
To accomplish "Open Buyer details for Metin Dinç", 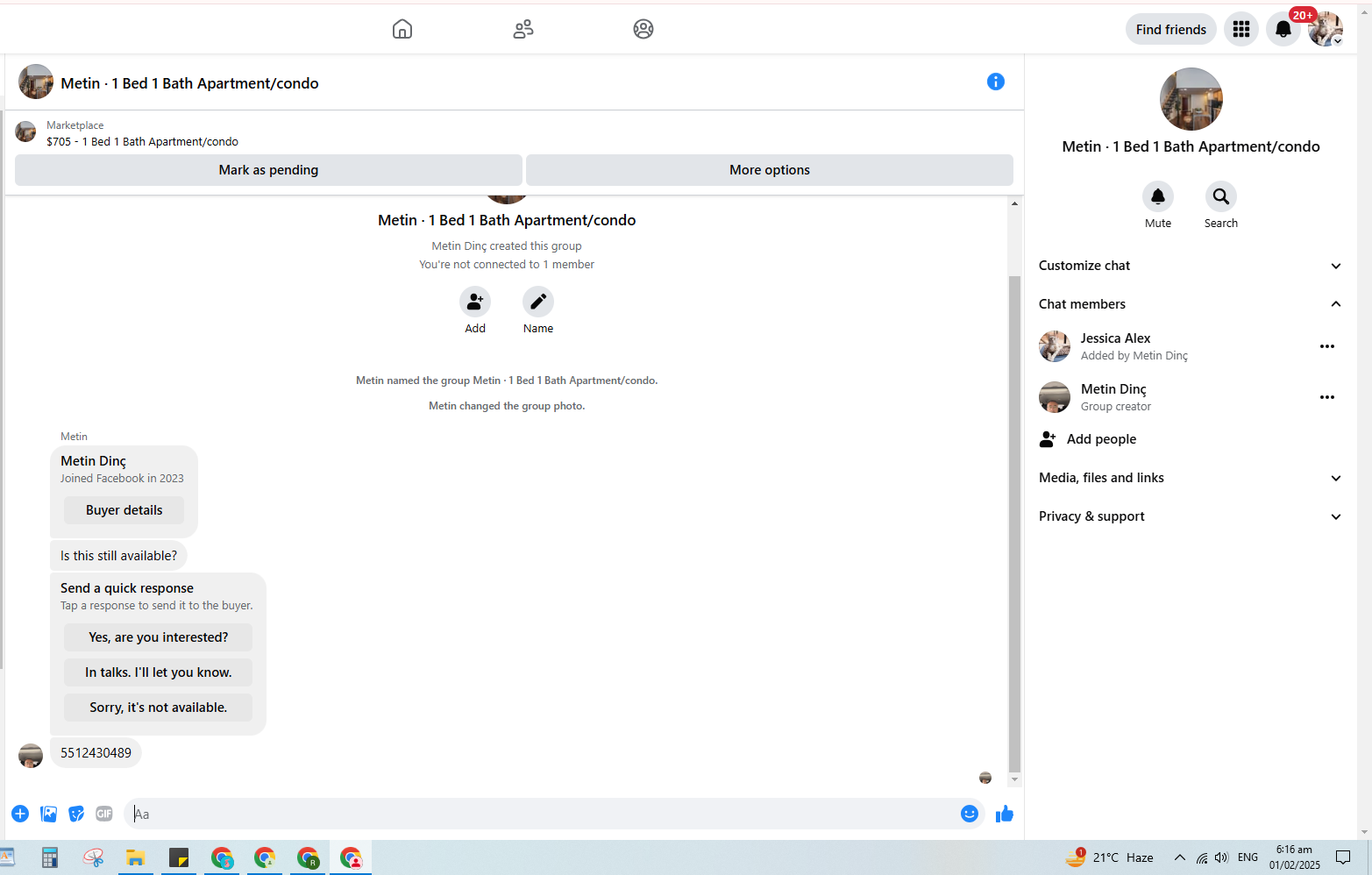I will pos(124,510).
